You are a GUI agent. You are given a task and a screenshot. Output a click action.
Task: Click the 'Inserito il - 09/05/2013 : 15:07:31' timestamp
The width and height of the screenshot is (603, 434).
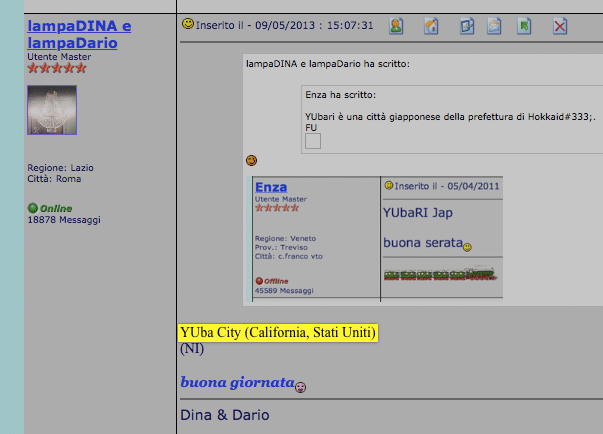285,25
